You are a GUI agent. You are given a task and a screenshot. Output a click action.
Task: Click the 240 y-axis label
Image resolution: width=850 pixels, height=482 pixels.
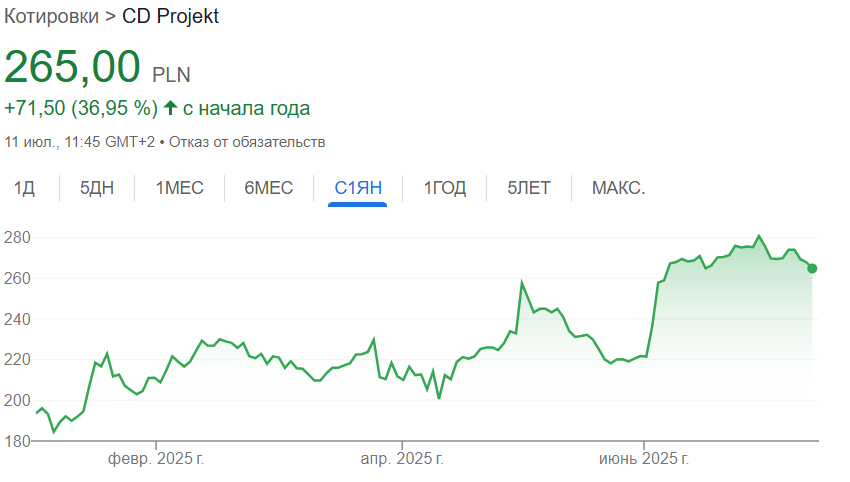point(17,319)
